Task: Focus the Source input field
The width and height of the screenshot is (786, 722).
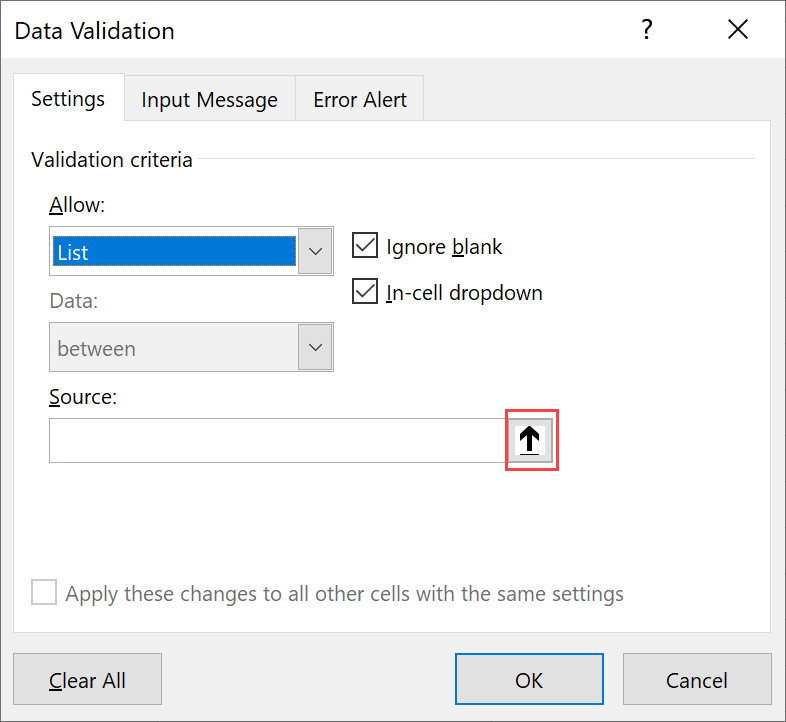Action: click(278, 440)
